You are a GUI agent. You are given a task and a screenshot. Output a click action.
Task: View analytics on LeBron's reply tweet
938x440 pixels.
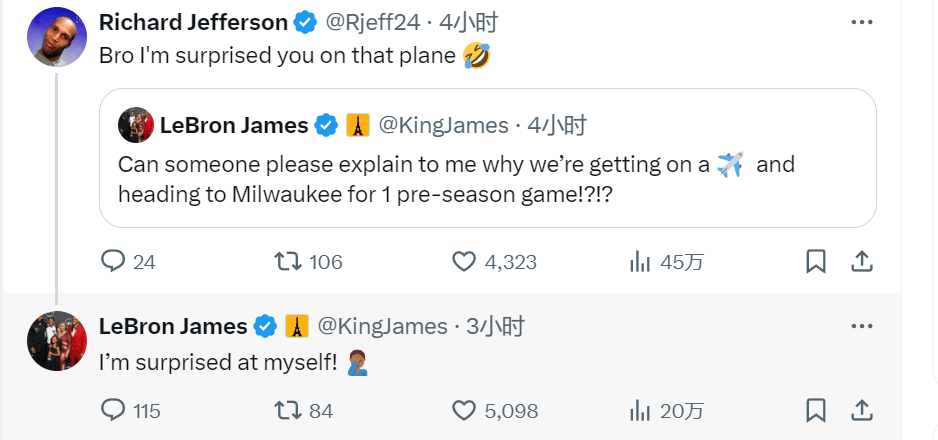pos(639,410)
